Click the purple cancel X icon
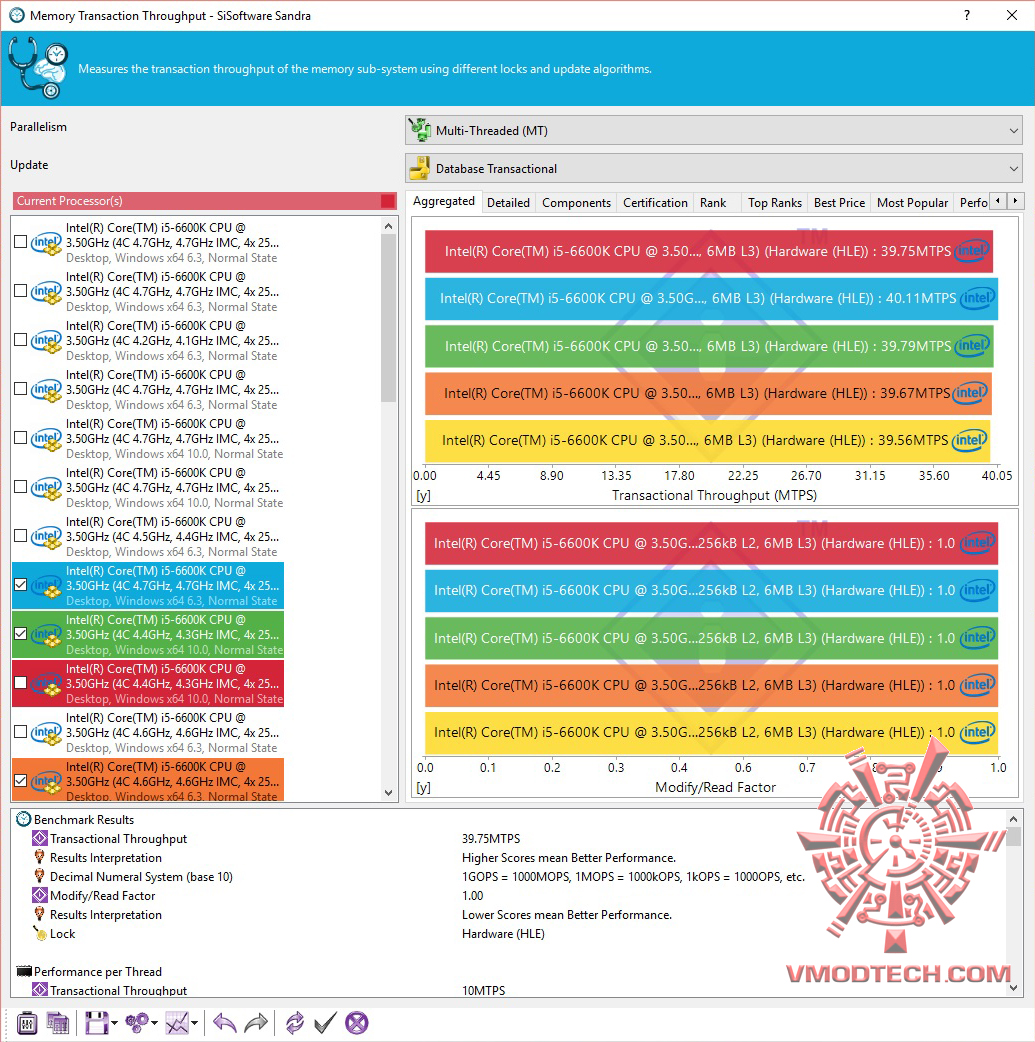Image resolution: width=1035 pixels, height=1042 pixels. (357, 1023)
